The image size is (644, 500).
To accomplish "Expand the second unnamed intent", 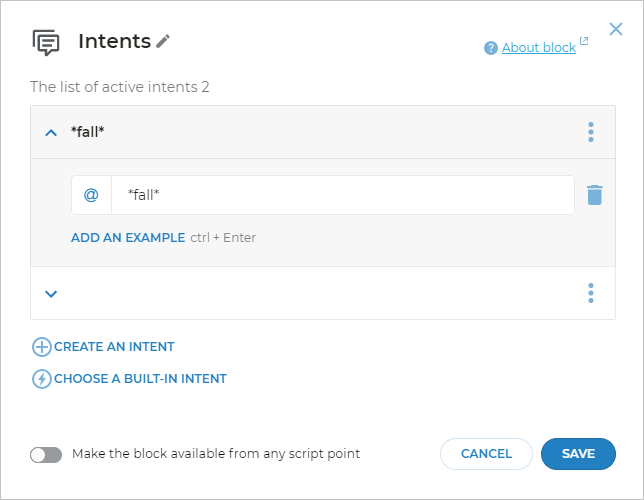I will [x=52, y=293].
